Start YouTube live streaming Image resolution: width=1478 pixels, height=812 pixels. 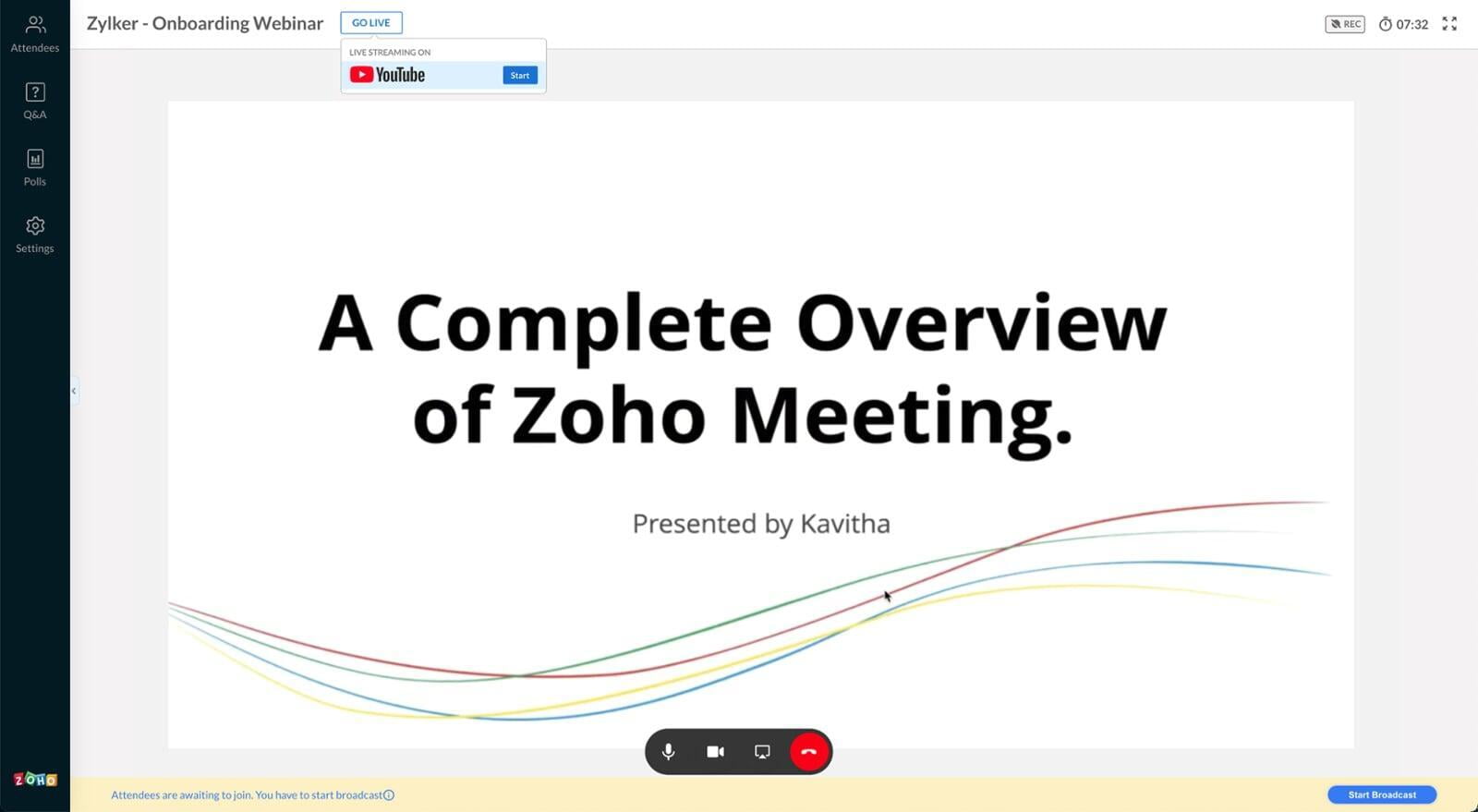[520, 76]
